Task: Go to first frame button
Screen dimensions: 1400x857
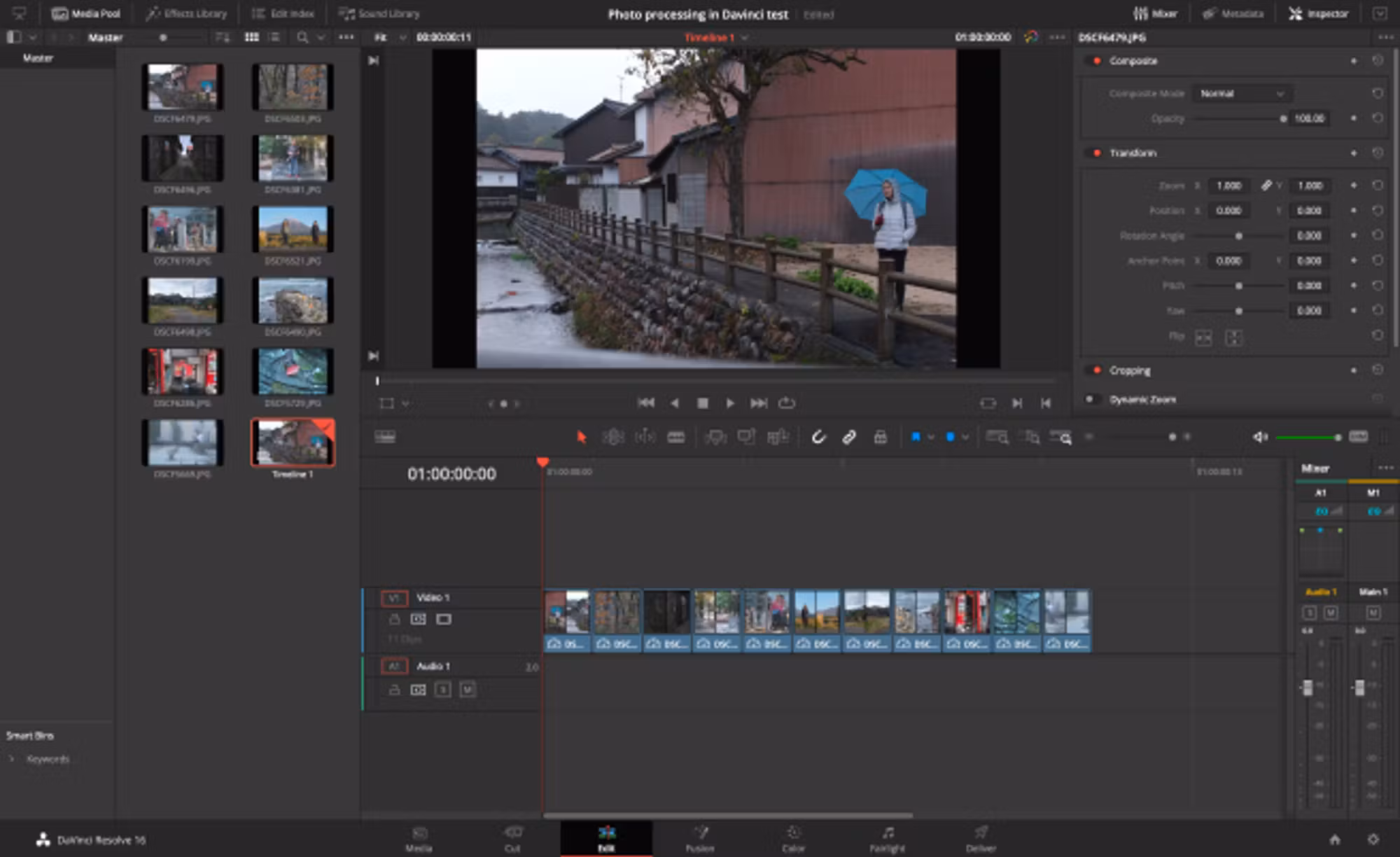Action: pos(646,403)
